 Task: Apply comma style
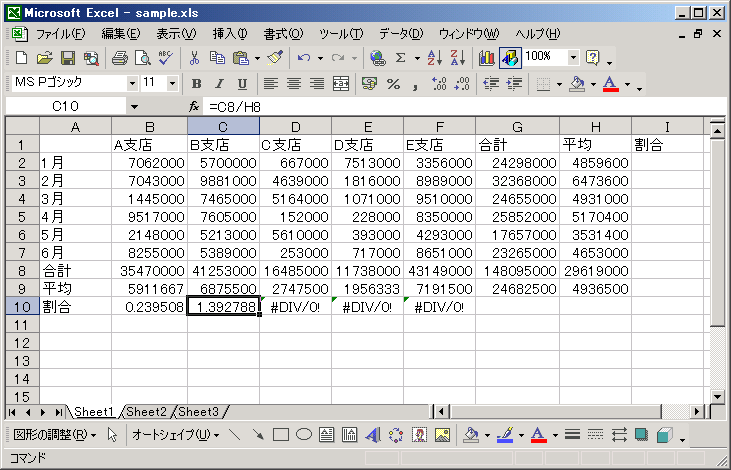click(415, 85)
